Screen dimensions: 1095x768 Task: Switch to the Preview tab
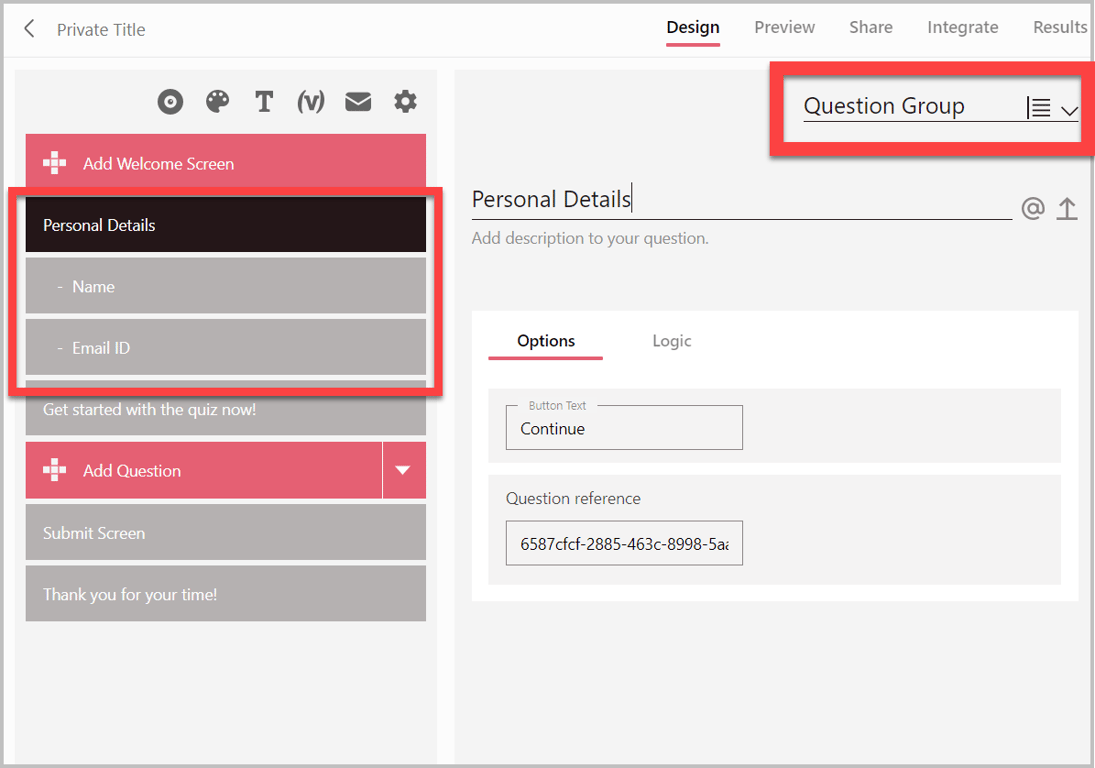pyautogui.click(x=784, y=28)
